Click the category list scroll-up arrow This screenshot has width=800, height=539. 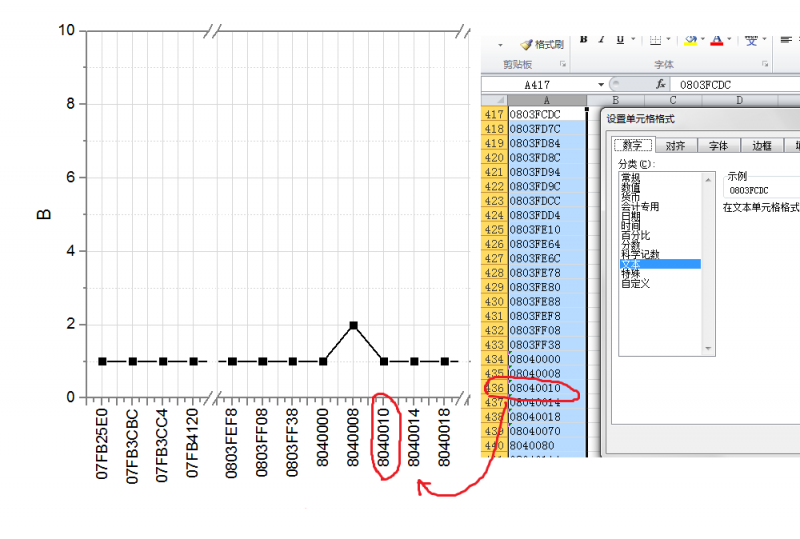click(x=708, y=179)
